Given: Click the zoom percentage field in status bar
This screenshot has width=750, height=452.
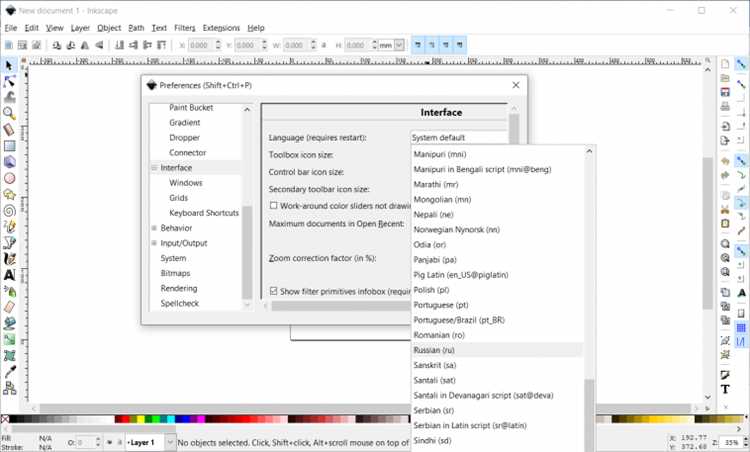Looking at the screenshot, I should pos(731,443).
